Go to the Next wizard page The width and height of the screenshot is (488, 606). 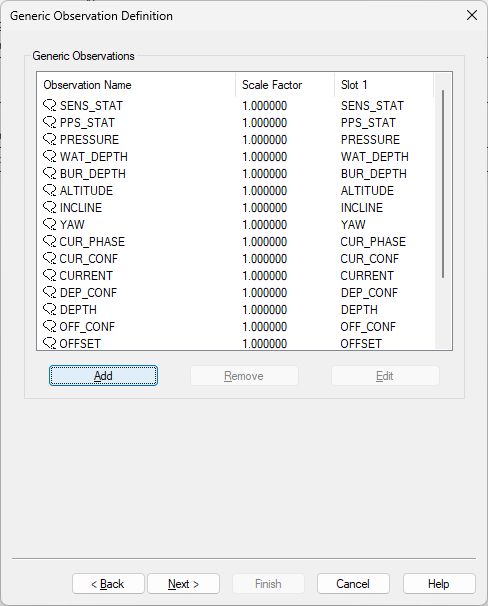click(x=184, y=584)
